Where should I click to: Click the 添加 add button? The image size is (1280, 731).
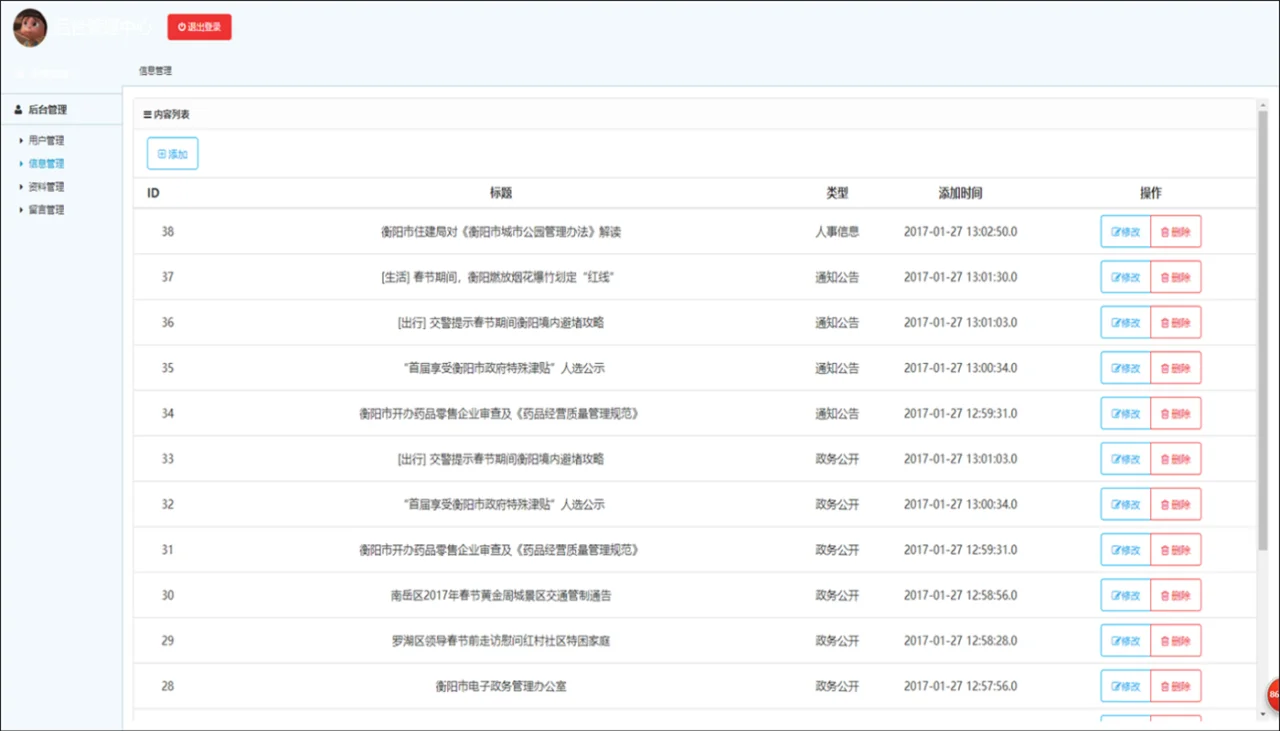click(x=172, y=154)
